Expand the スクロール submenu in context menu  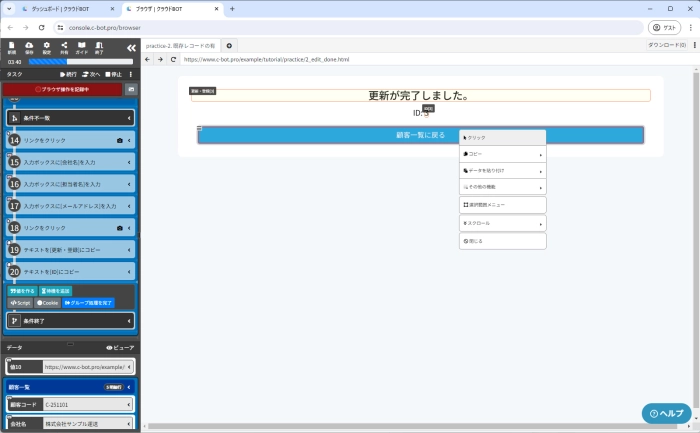click(541, 223)
